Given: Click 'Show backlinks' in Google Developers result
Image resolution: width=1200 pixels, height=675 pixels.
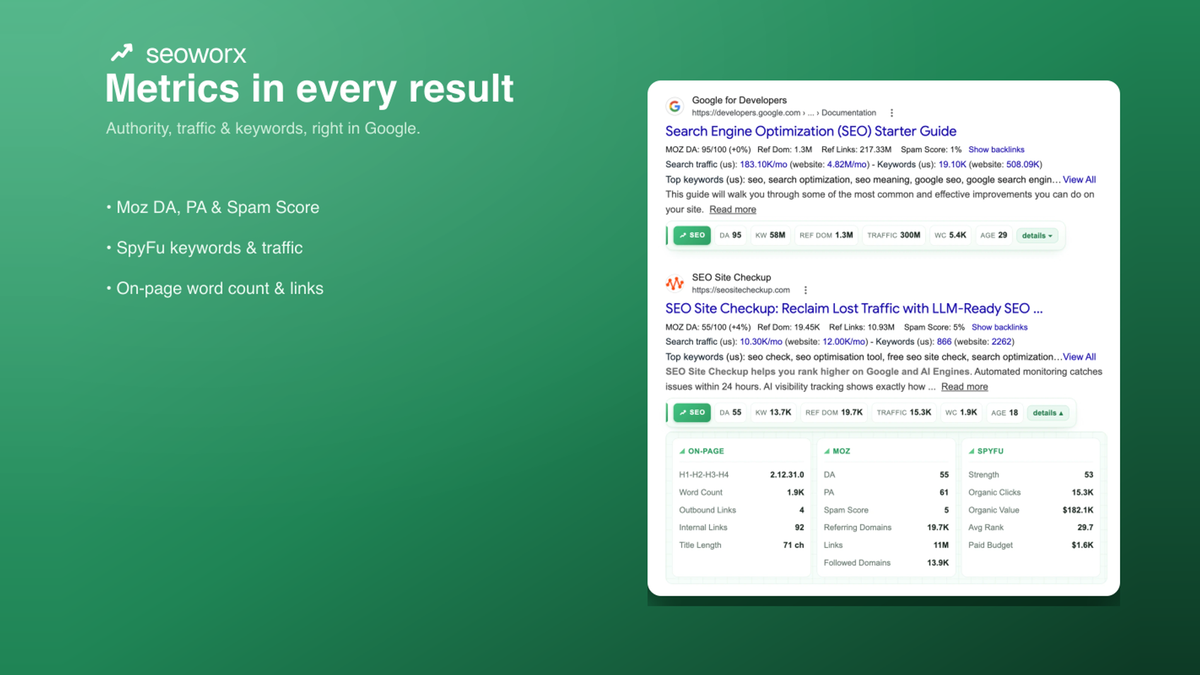Looking at the screenshot, I should point(996,150).
